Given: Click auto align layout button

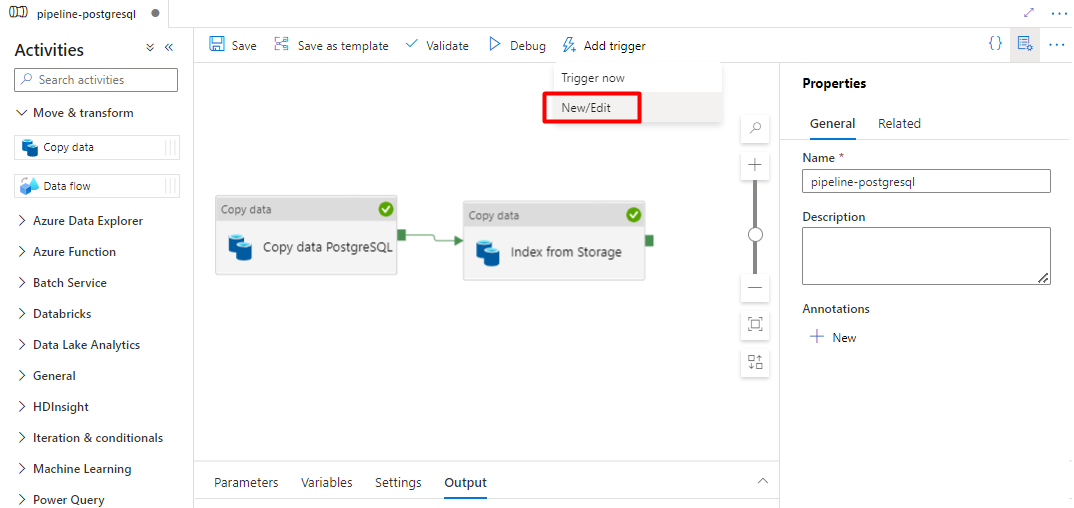Looking at the screenshot, I should 755,362.
